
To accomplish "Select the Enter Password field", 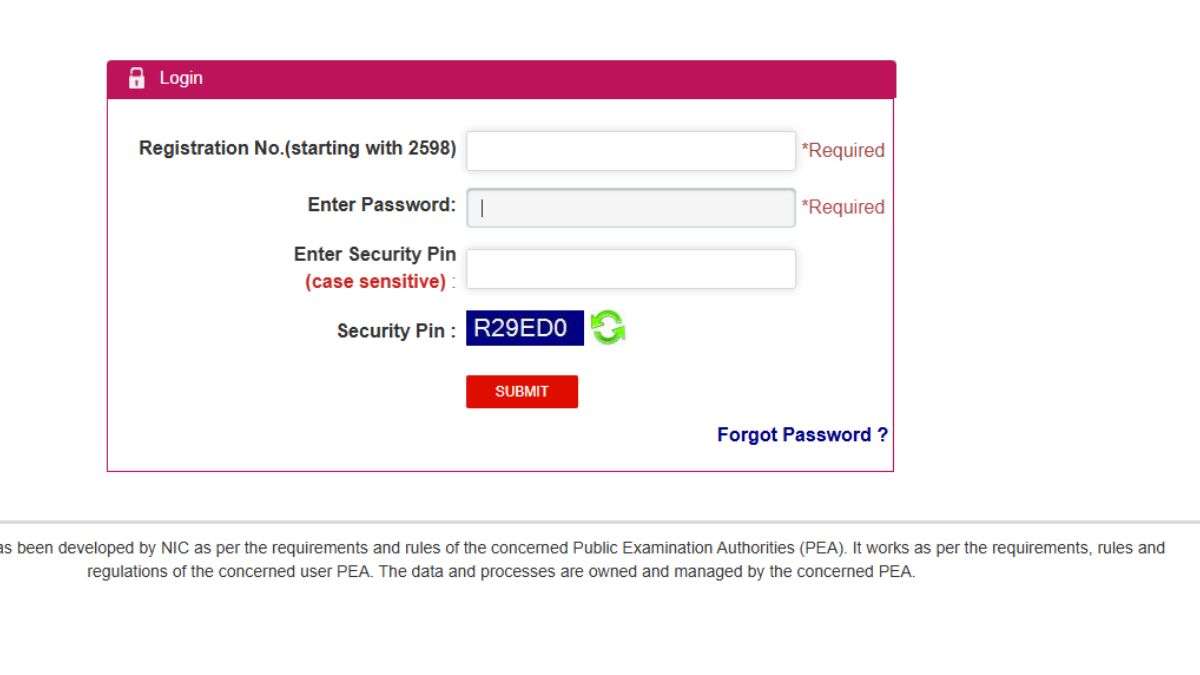I will point(630,206).
